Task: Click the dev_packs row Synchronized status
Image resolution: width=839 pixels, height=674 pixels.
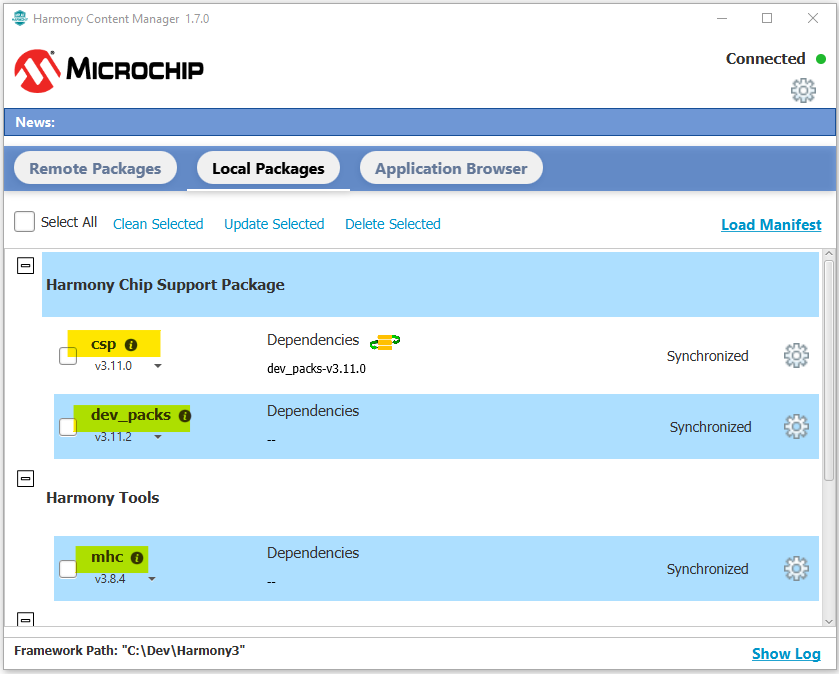Action: coord(711,427)
